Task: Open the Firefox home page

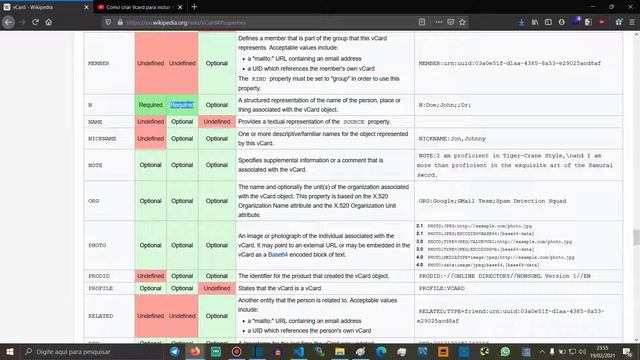Action: click(49, 22)
